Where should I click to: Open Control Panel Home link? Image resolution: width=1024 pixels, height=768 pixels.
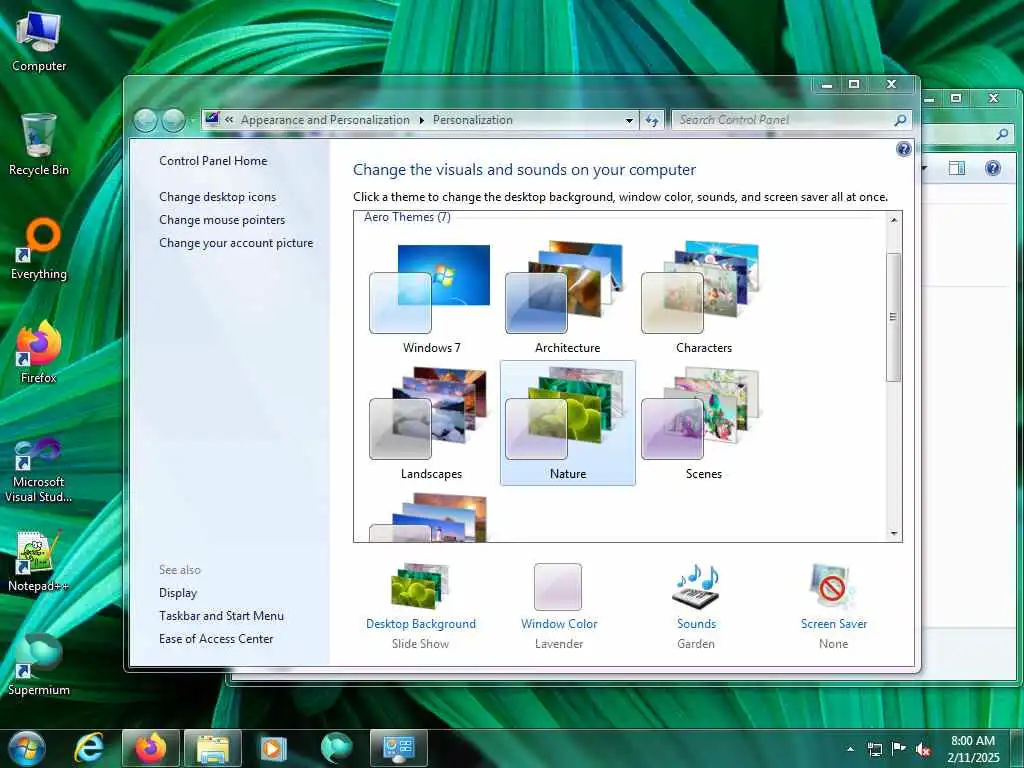213,161
